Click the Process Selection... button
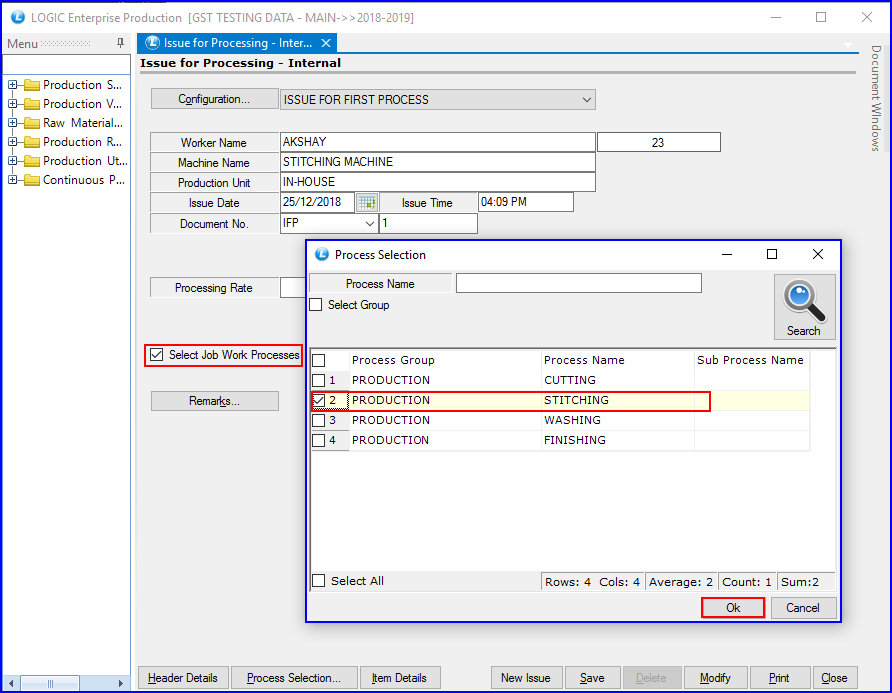The image size is (892, 693). click(x=294, y=678)
